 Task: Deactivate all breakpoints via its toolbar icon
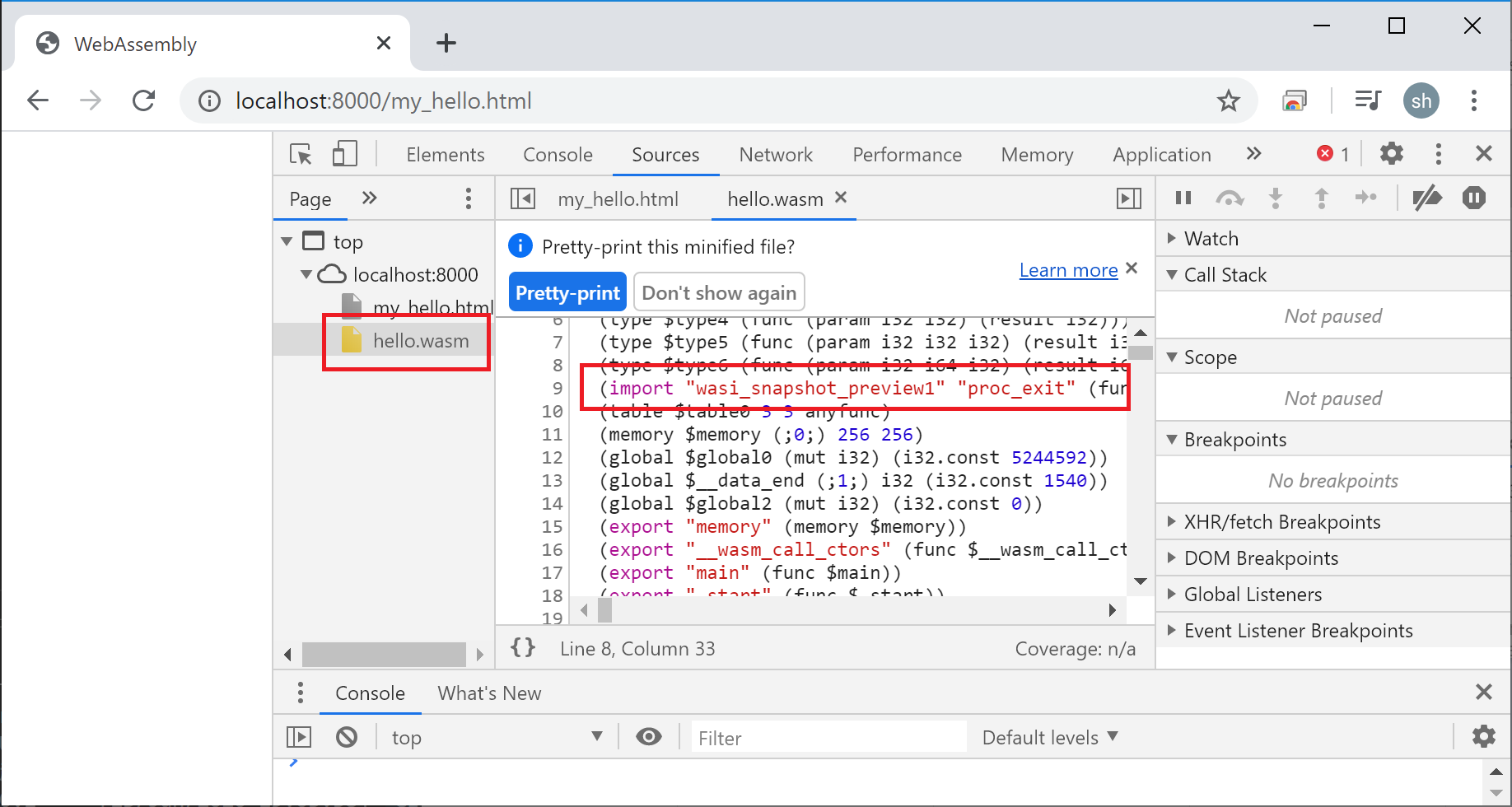tap(1428, 198)
